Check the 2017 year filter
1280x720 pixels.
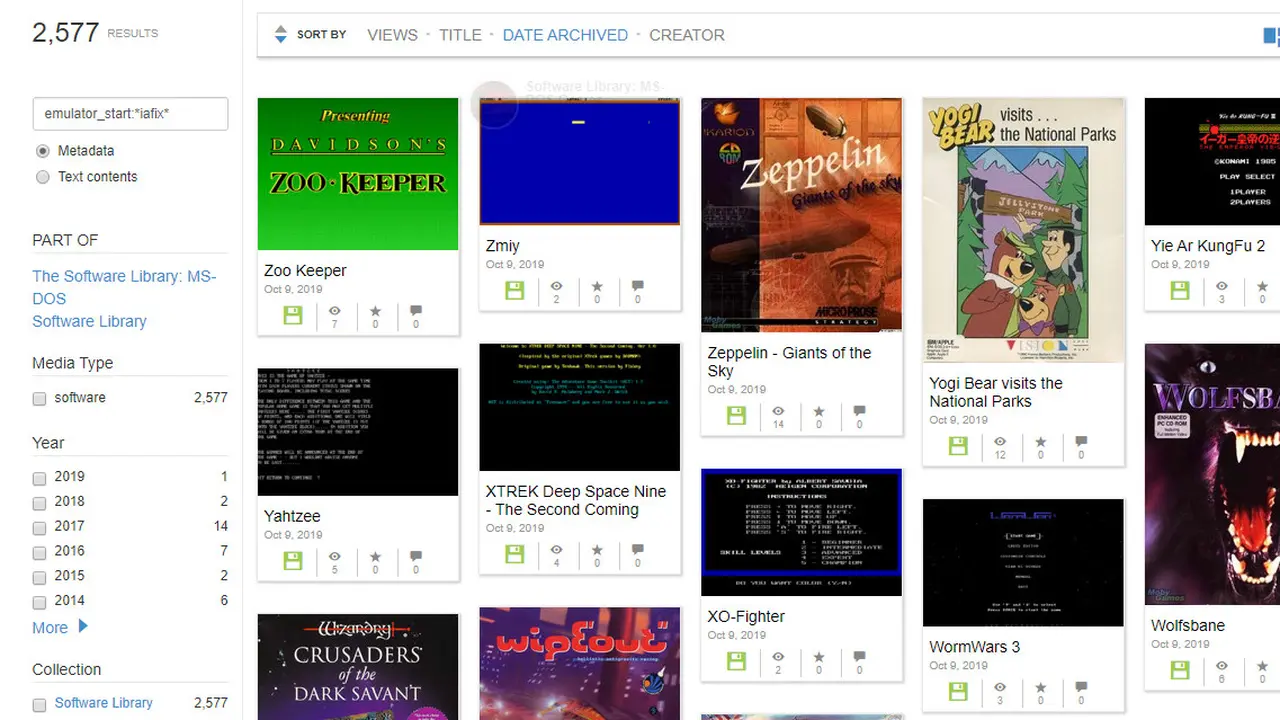(40, 528)
